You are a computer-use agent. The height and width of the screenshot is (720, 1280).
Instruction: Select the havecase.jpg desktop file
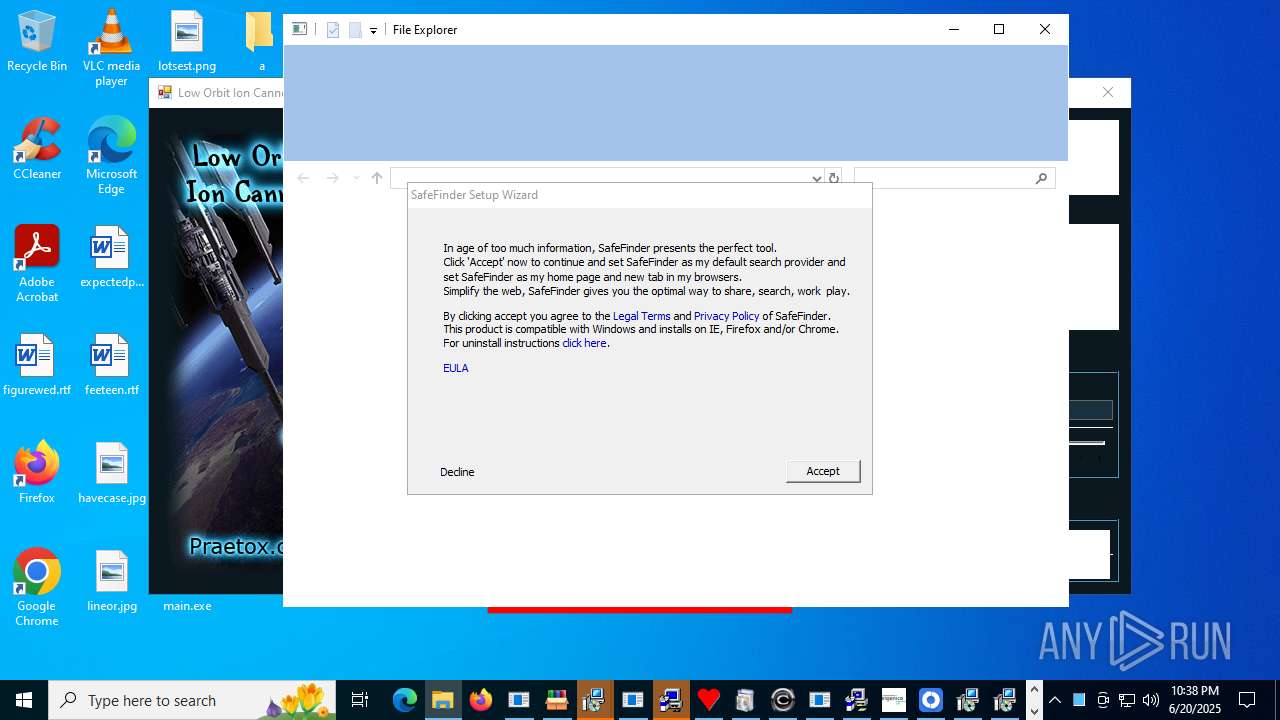[x=111, y=472]
